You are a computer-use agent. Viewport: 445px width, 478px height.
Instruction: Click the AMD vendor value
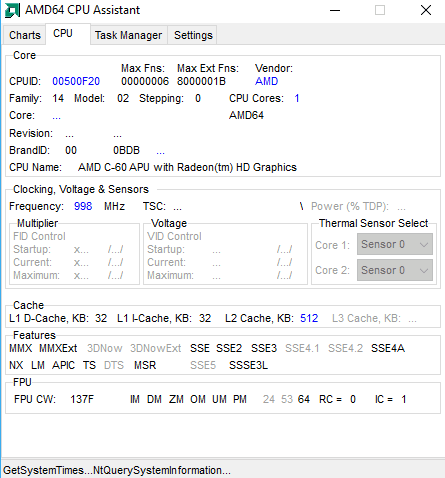[266, 81]
